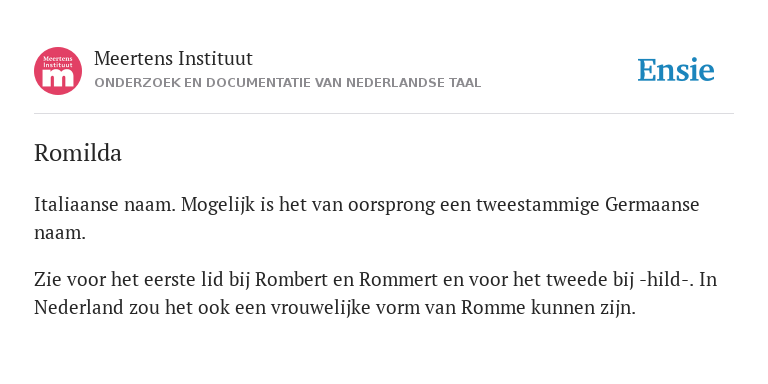The image size is (768, 384).
Task: Click the horizontal divider line below the header
Action: tap(384, 114)
